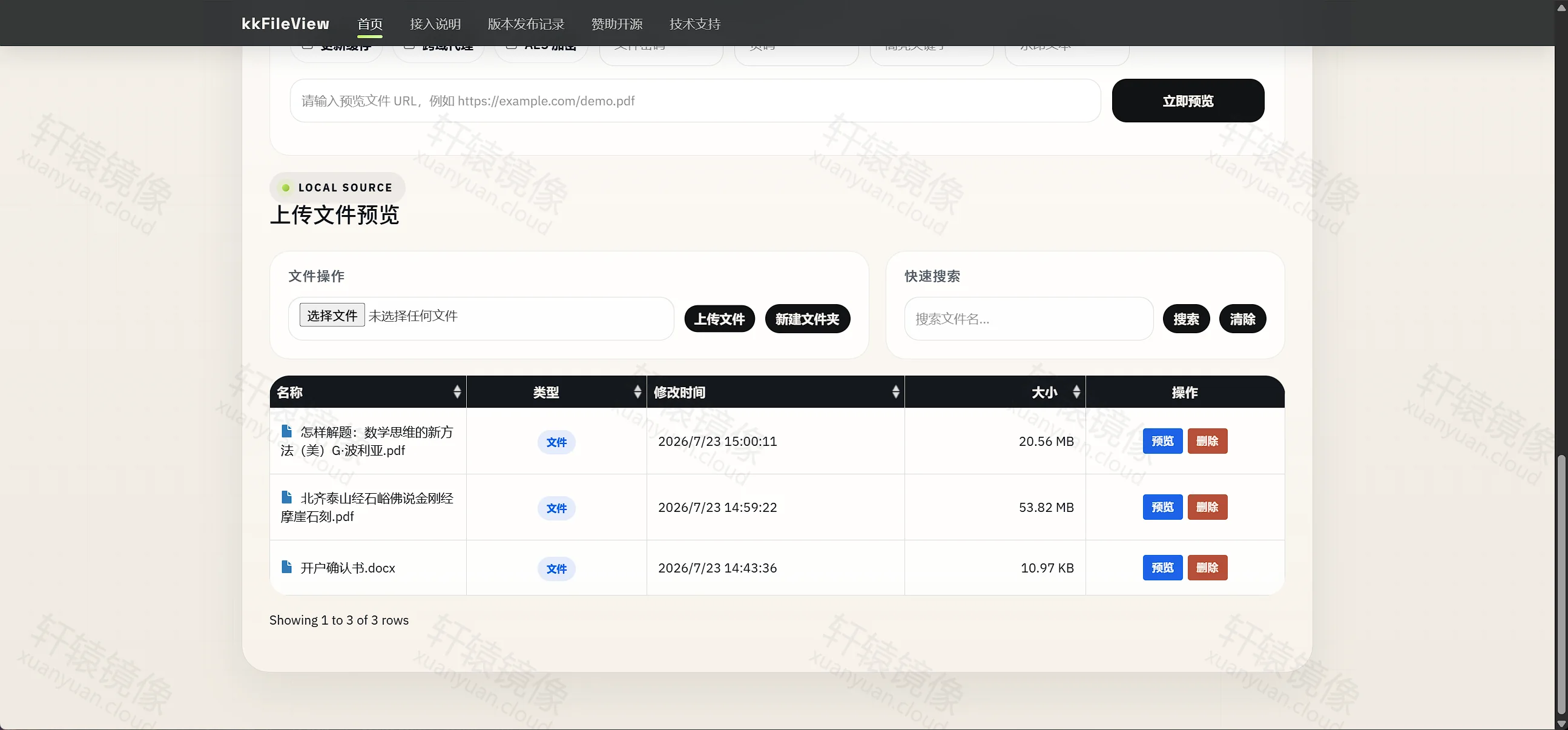Click the 立即预览 button
Image resolution: width=1568 pixels, height=730 pixels.
1188,101
